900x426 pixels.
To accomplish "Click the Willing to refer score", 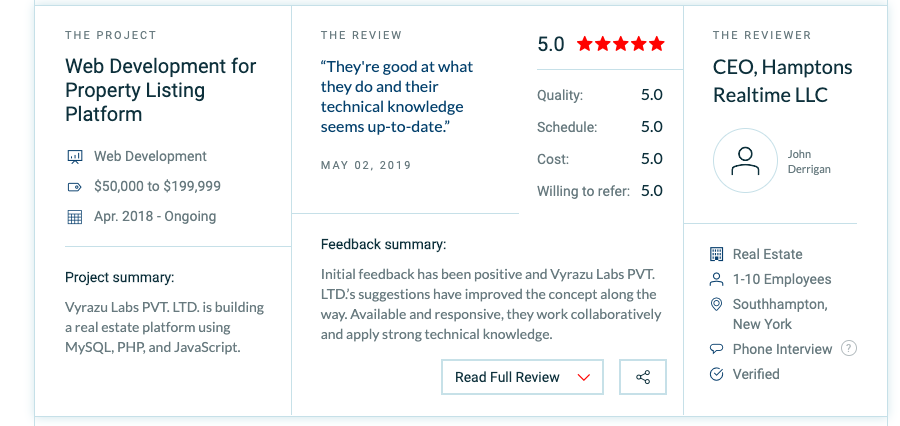I will 651,190.
